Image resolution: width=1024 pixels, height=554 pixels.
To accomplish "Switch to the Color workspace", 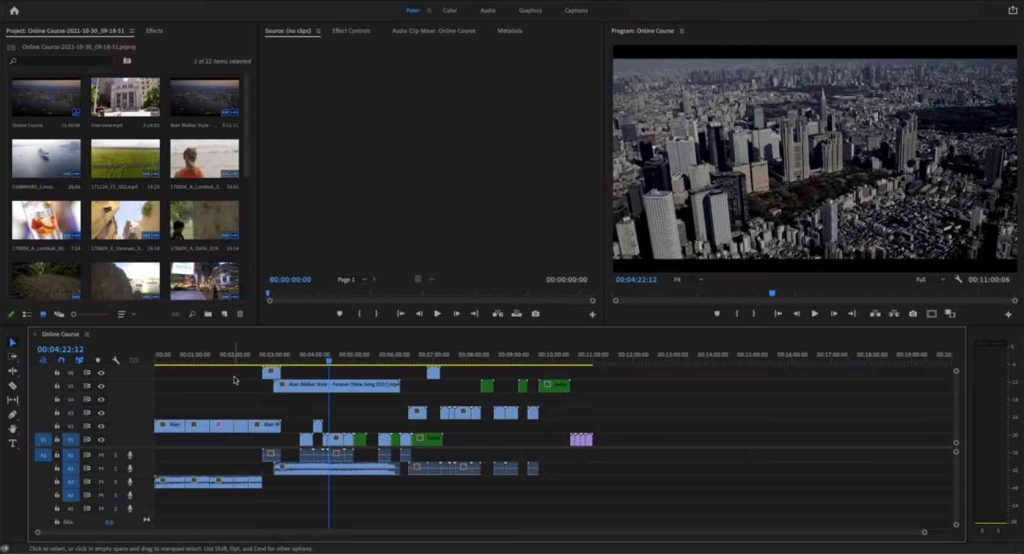I will (450, 10).
